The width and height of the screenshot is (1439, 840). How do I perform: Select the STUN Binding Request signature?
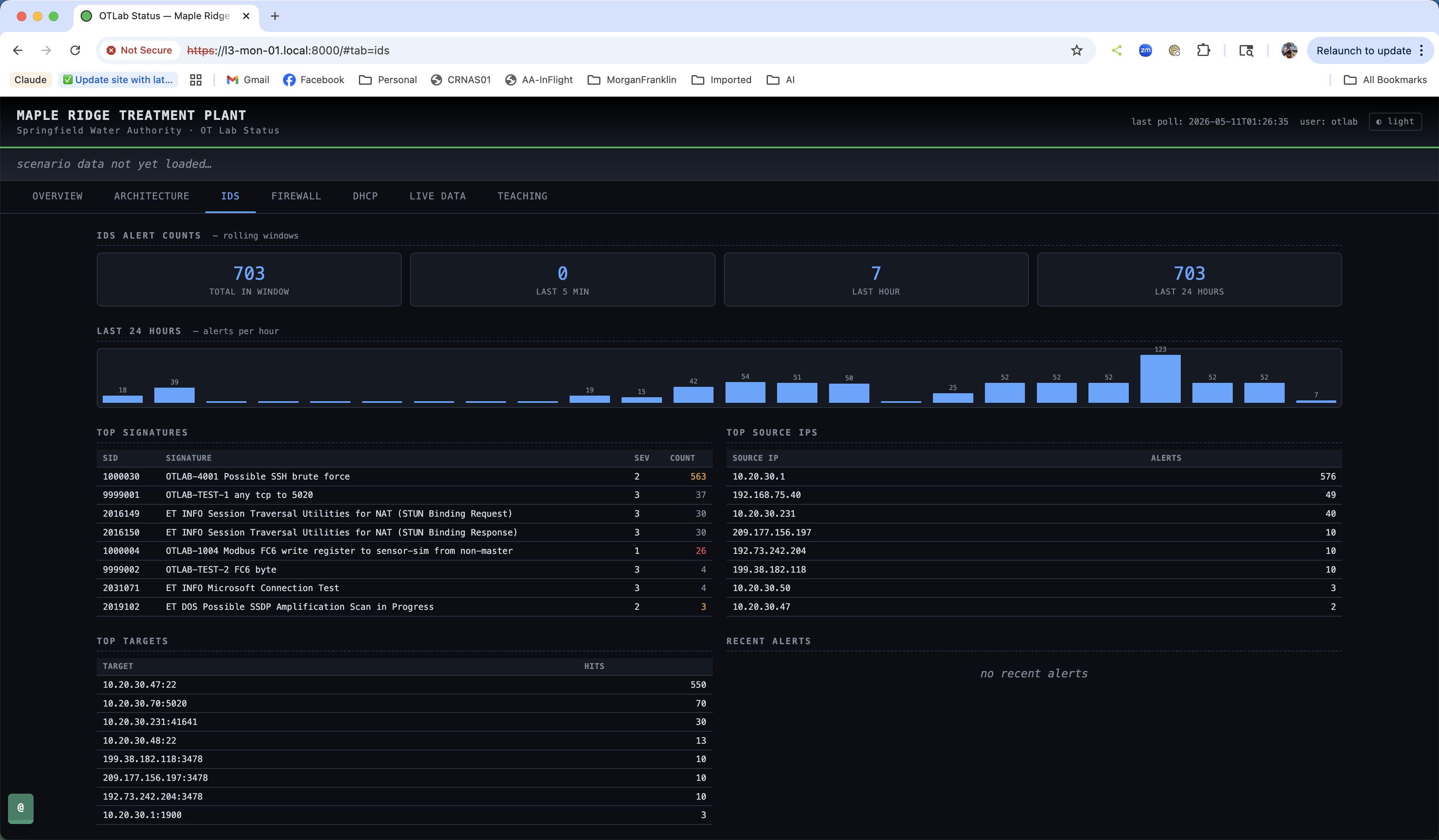(404, 514)
